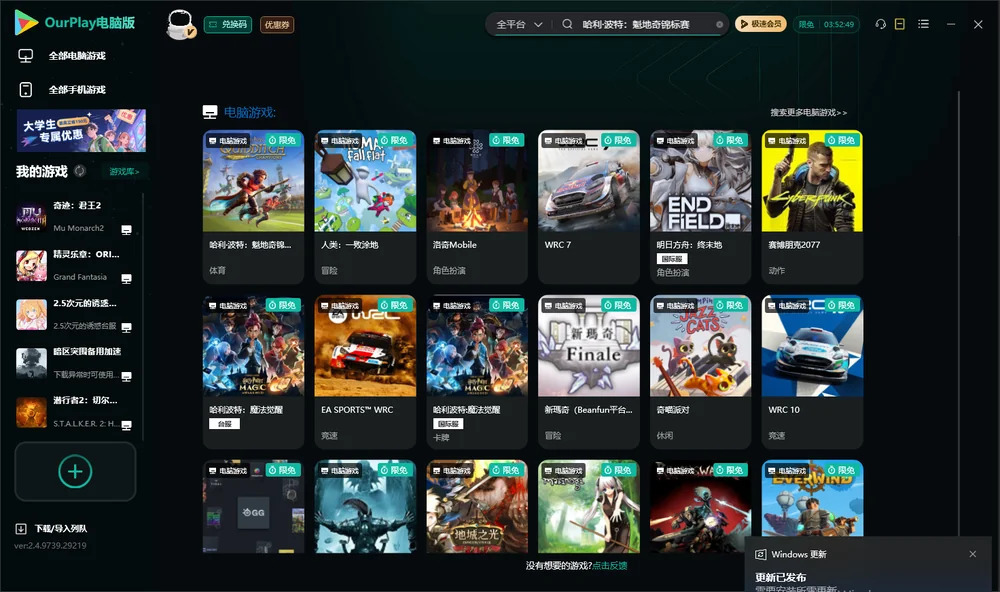This screenshot has height=592, width=1000.
Task: Open the GG game card thumbnail
Action: tap(253, 507)
